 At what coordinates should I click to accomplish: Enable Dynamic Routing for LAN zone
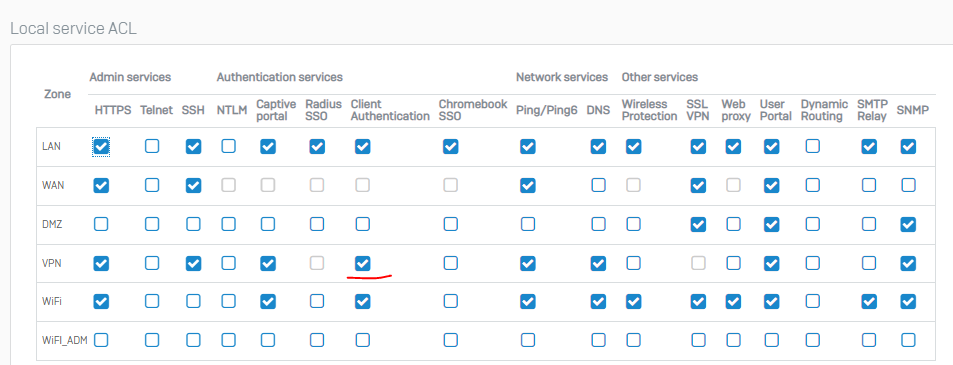(812, 146)
